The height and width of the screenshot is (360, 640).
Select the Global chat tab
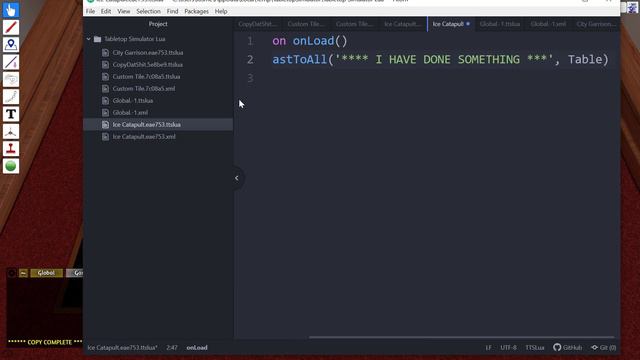(46, 273)
